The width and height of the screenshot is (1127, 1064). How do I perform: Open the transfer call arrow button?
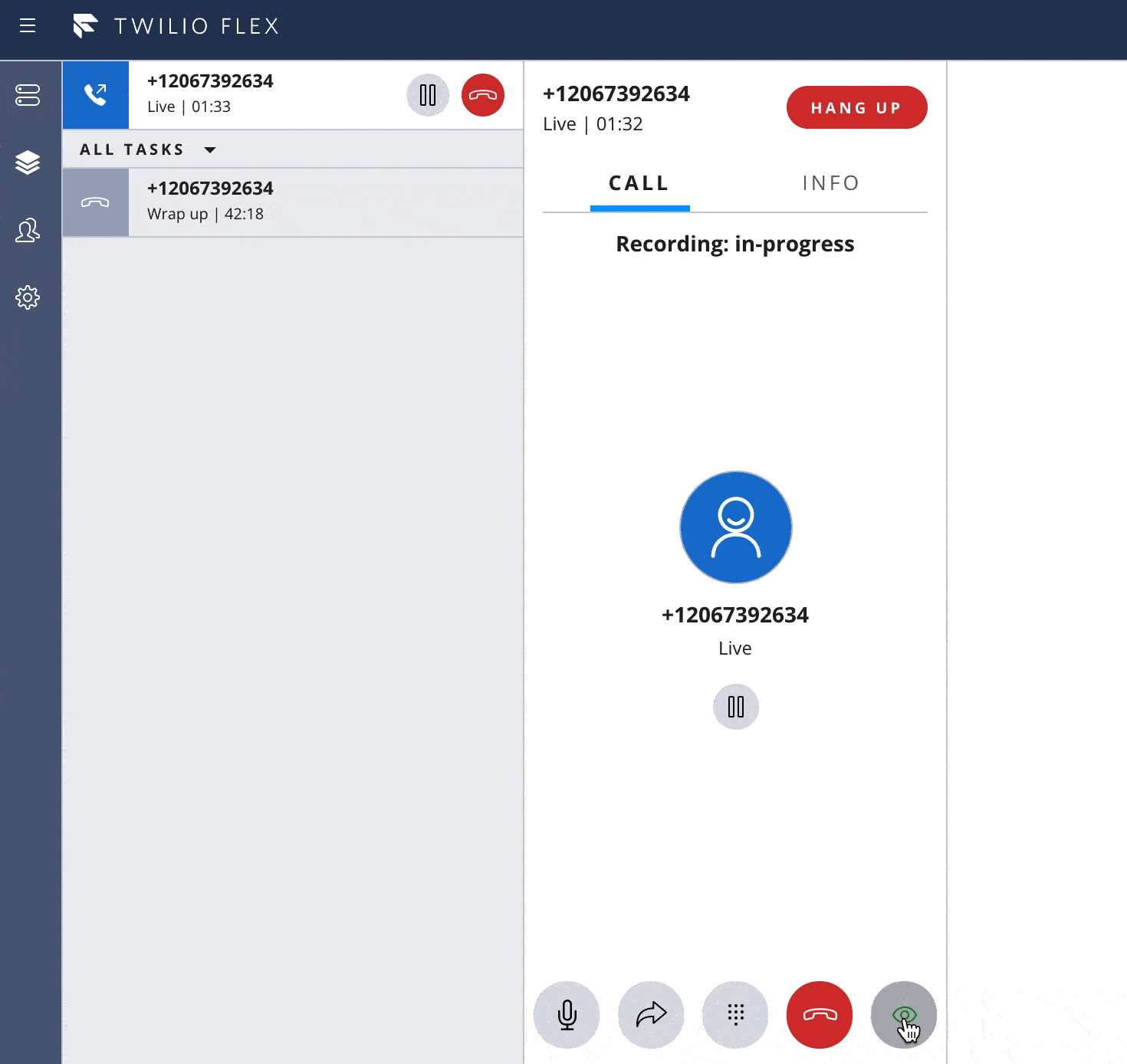[x=651, y=1015]
